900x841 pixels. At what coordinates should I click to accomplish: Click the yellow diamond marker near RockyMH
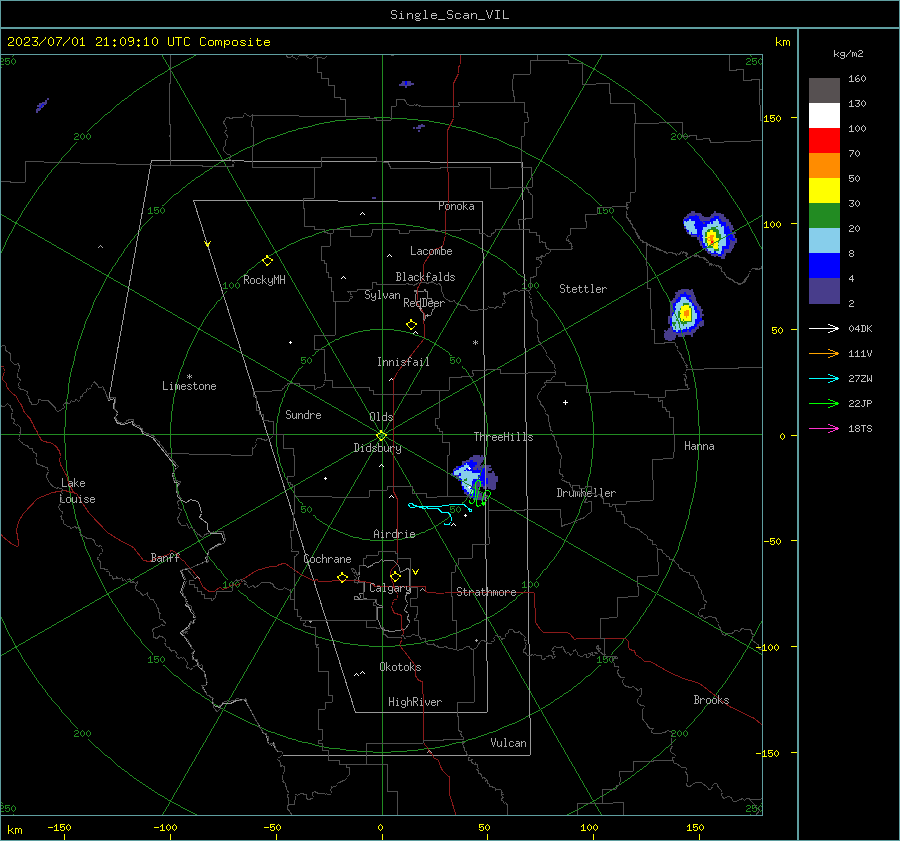pos(267,261)
